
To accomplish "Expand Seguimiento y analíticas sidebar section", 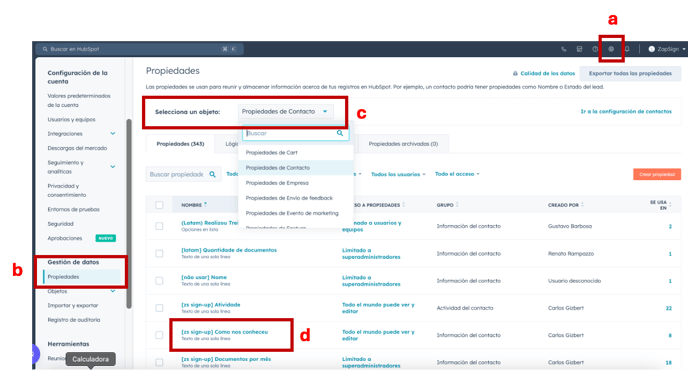I will 113,167.
